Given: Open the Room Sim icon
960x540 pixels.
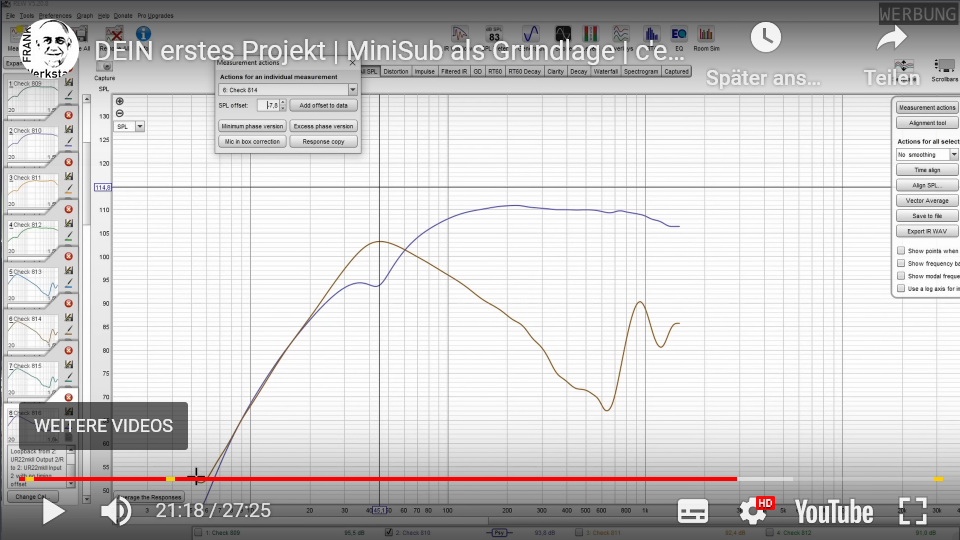Looking at the screenshot, I should coord(706,34).
